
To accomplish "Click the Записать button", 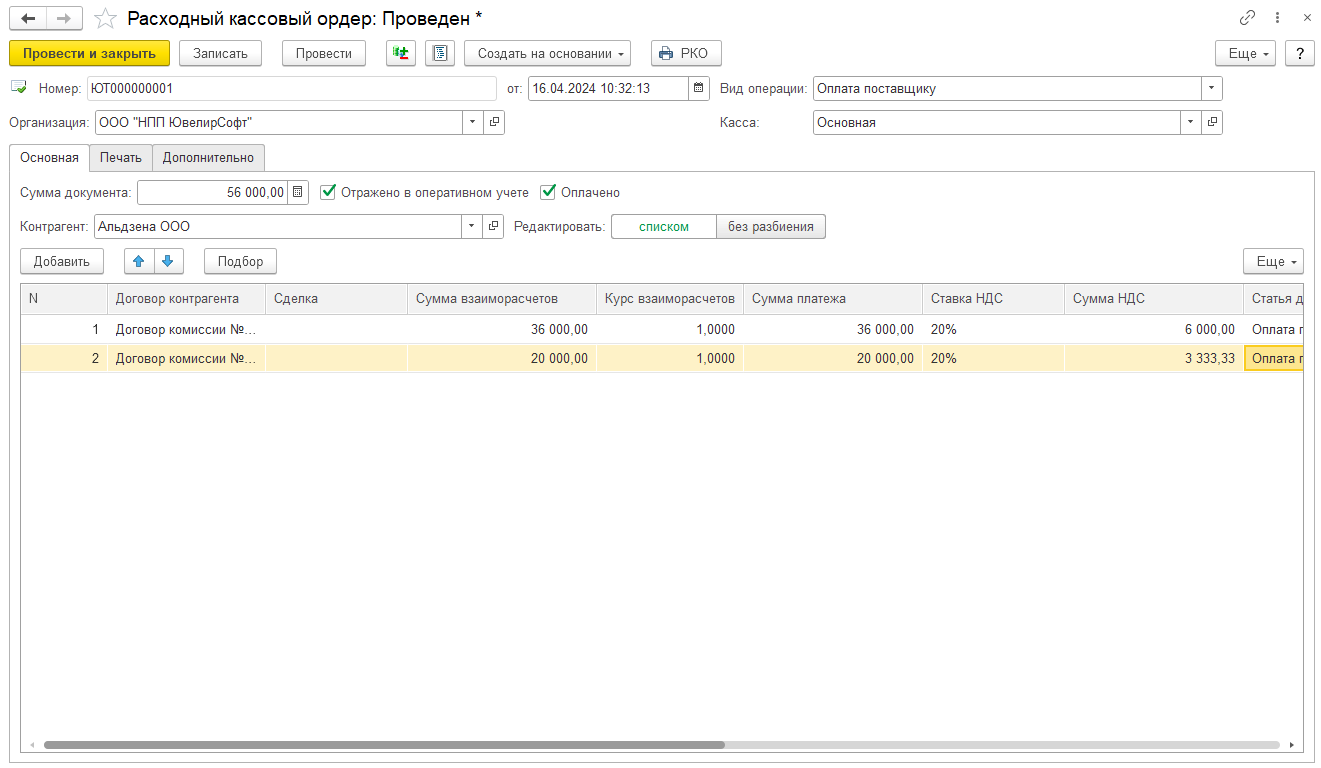I will pyautogui.click(x=220, y=53).
